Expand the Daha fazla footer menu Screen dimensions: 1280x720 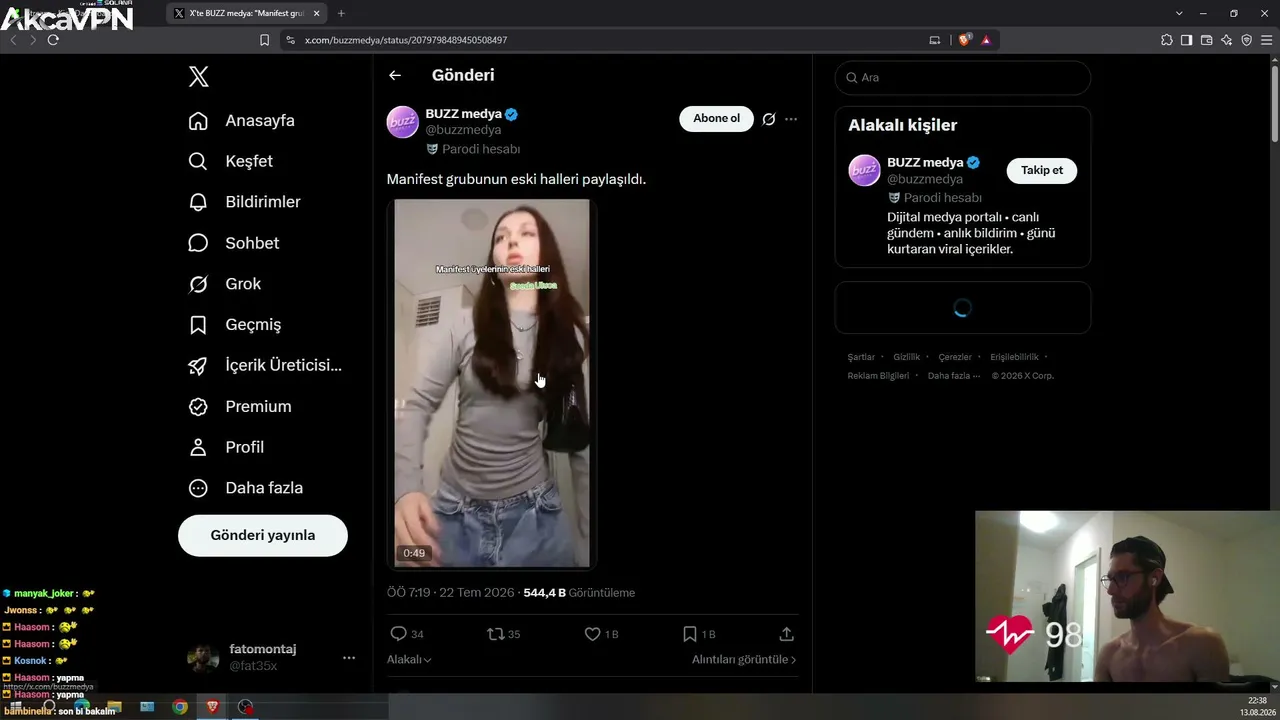tap(952, 376)
